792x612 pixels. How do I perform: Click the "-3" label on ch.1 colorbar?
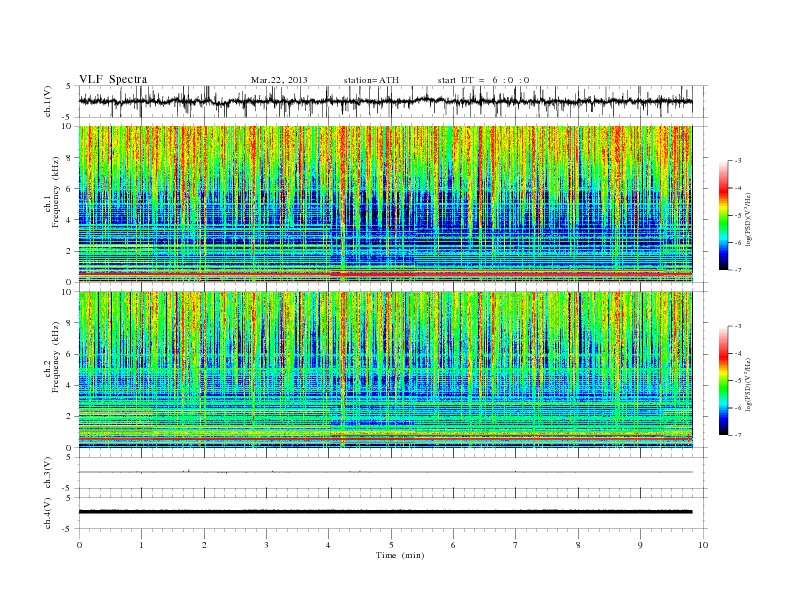(737, 161)
